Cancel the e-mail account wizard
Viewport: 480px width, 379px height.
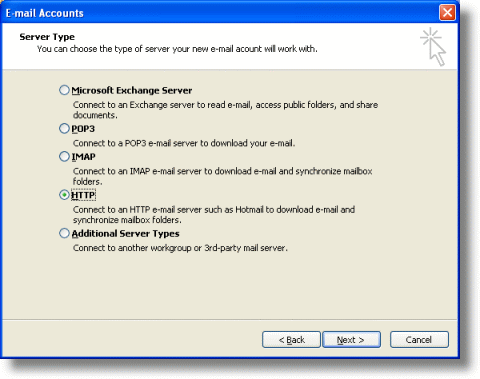(419, 340)
